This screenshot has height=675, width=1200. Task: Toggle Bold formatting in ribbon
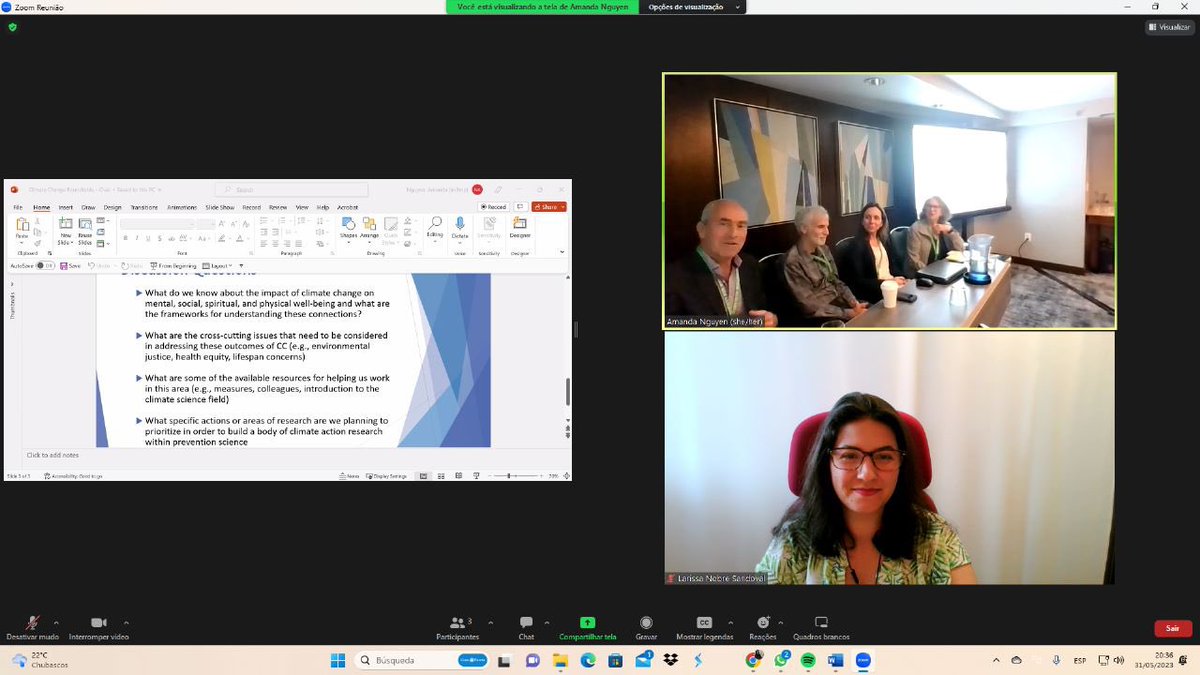click(125, 238)
